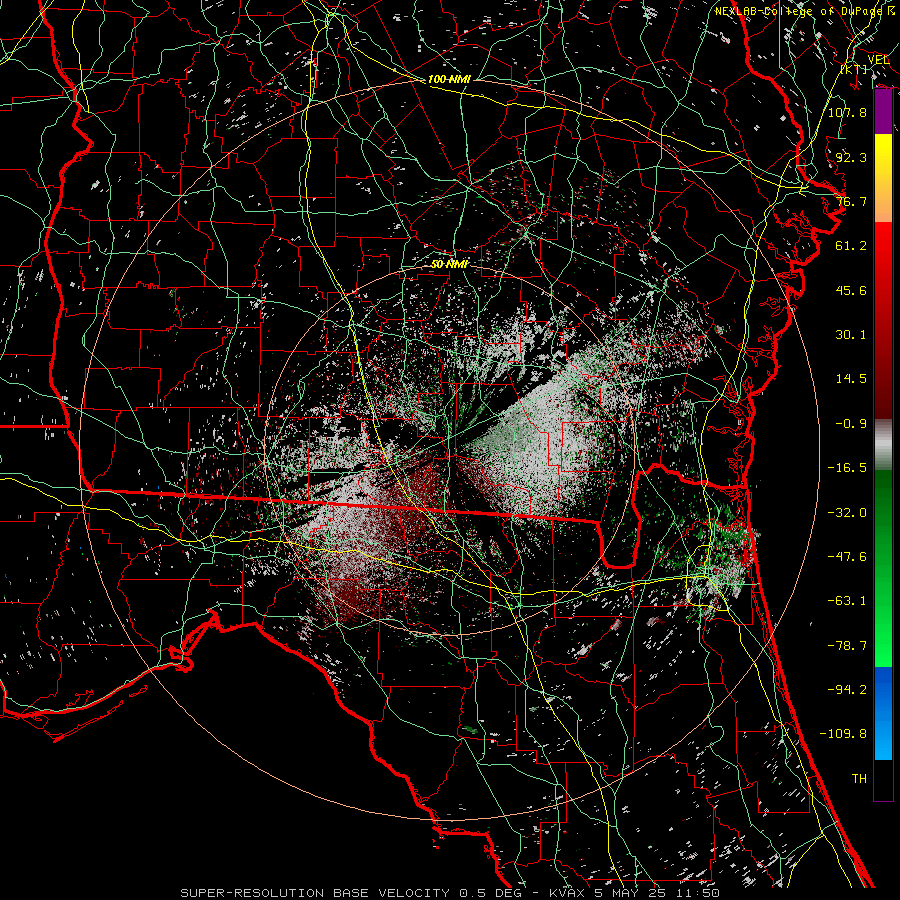Select the 61.2 value on velocity scale
The height and width of the screenshot is (900, 900).
tap(851, 246)
